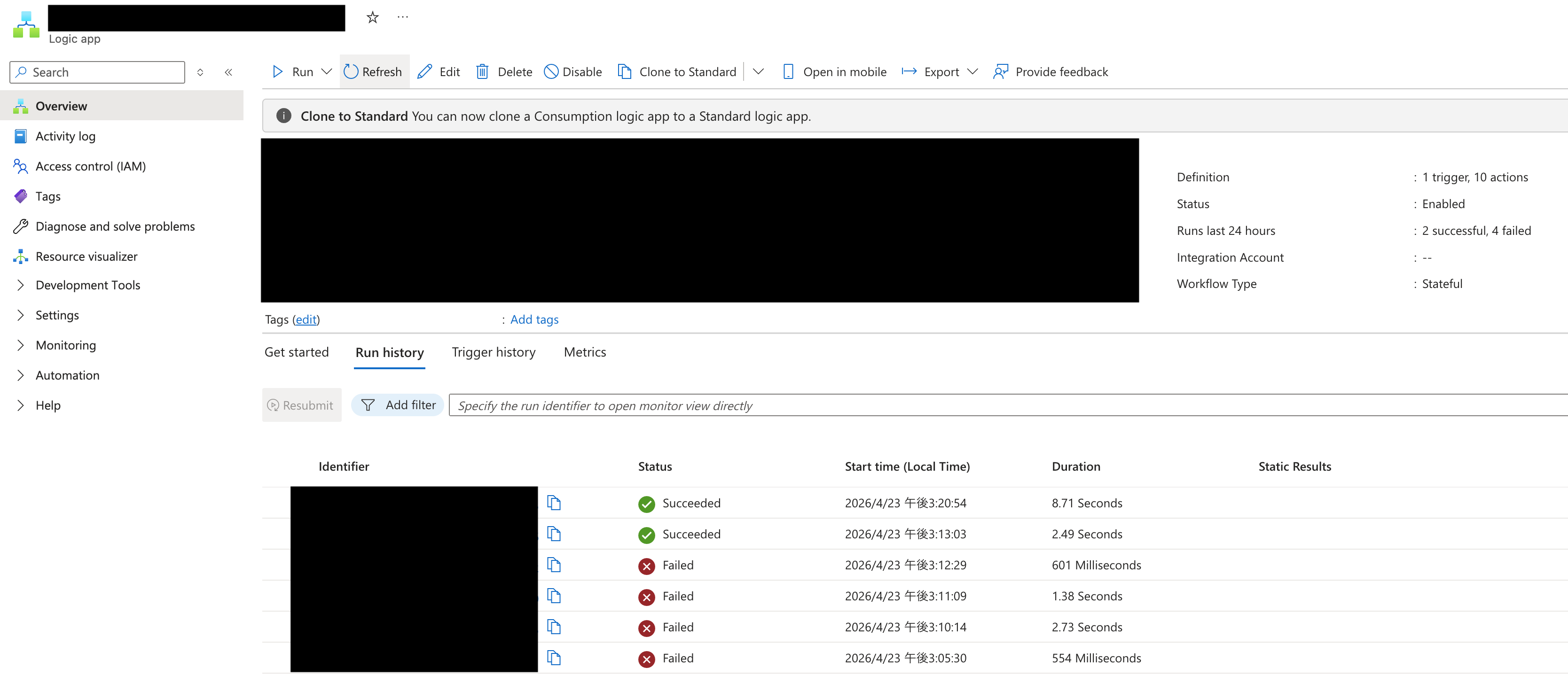Open dropdown next to Clone to Standard
This screenshot has width=1568, height=699.
tap(759, 72)
